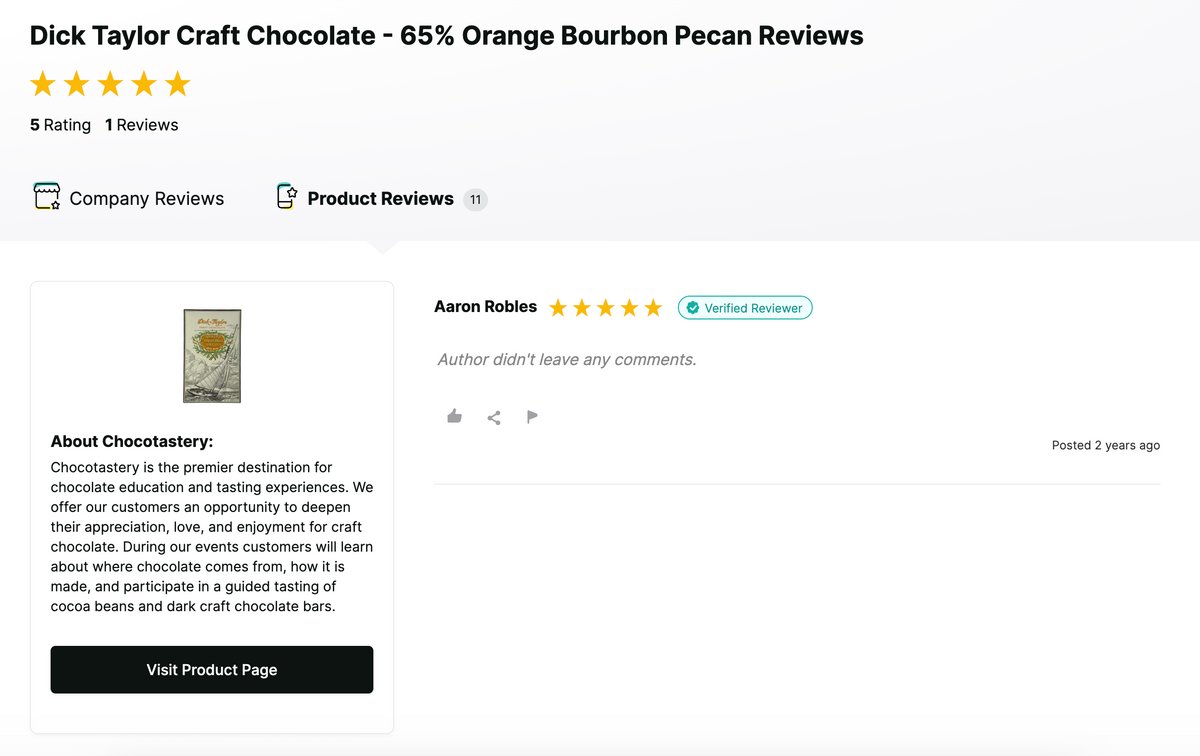
Task: Click the share icon under the review
Action: [x=494, y=417]
